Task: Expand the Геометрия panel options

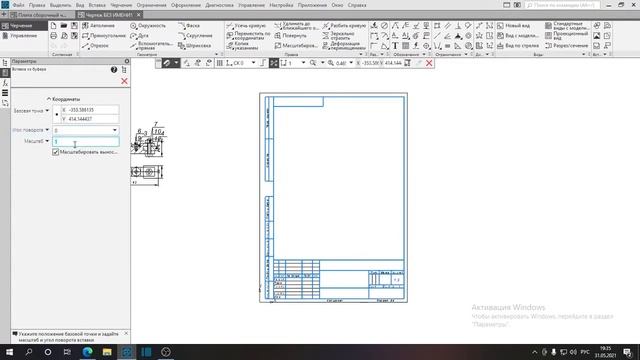Action: [x=217, y=54]
